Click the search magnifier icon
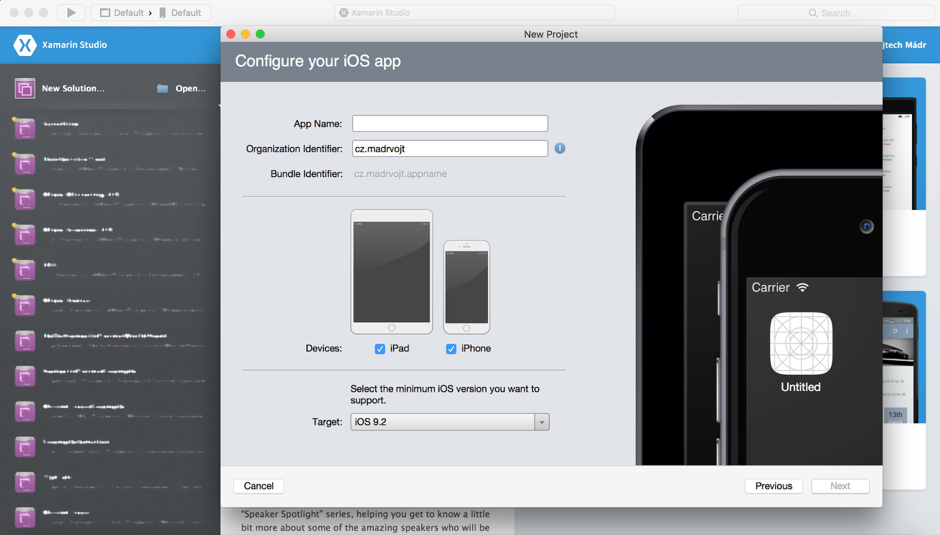 (x=813, y=13)
